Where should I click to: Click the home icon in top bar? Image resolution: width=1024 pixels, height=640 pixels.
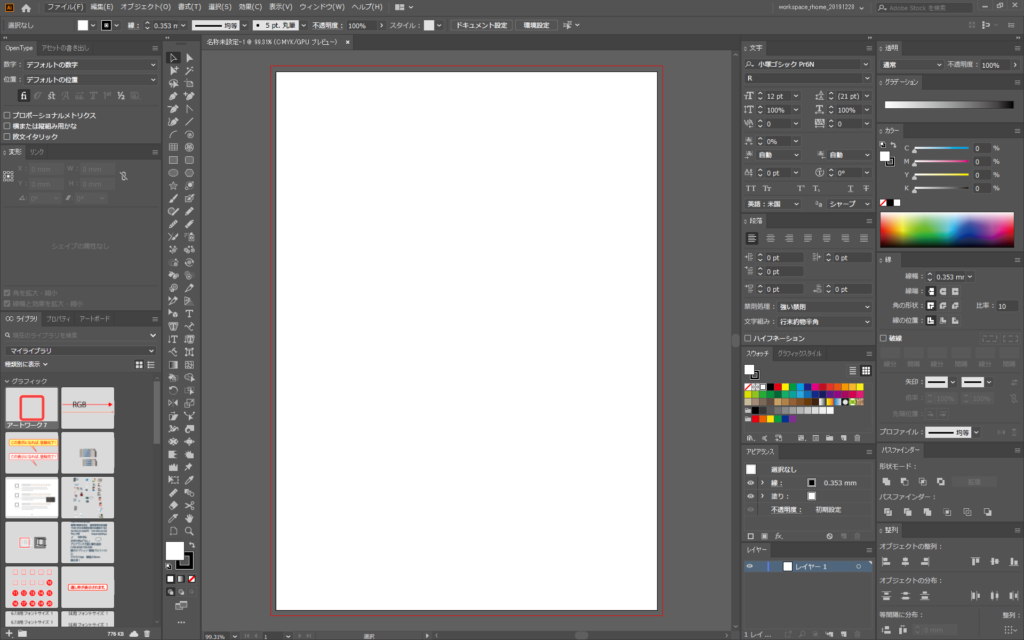26,7
